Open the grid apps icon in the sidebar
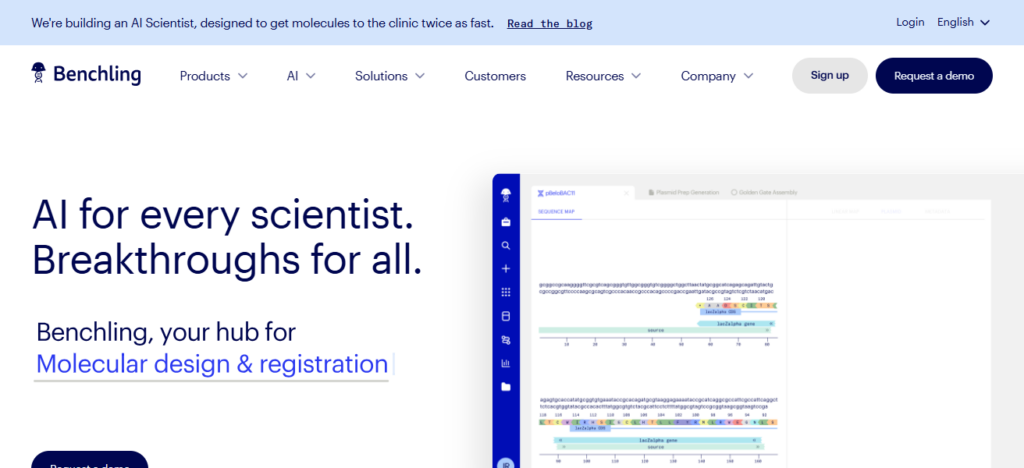This screenshot has width=1024, height=468. point(505,292)
